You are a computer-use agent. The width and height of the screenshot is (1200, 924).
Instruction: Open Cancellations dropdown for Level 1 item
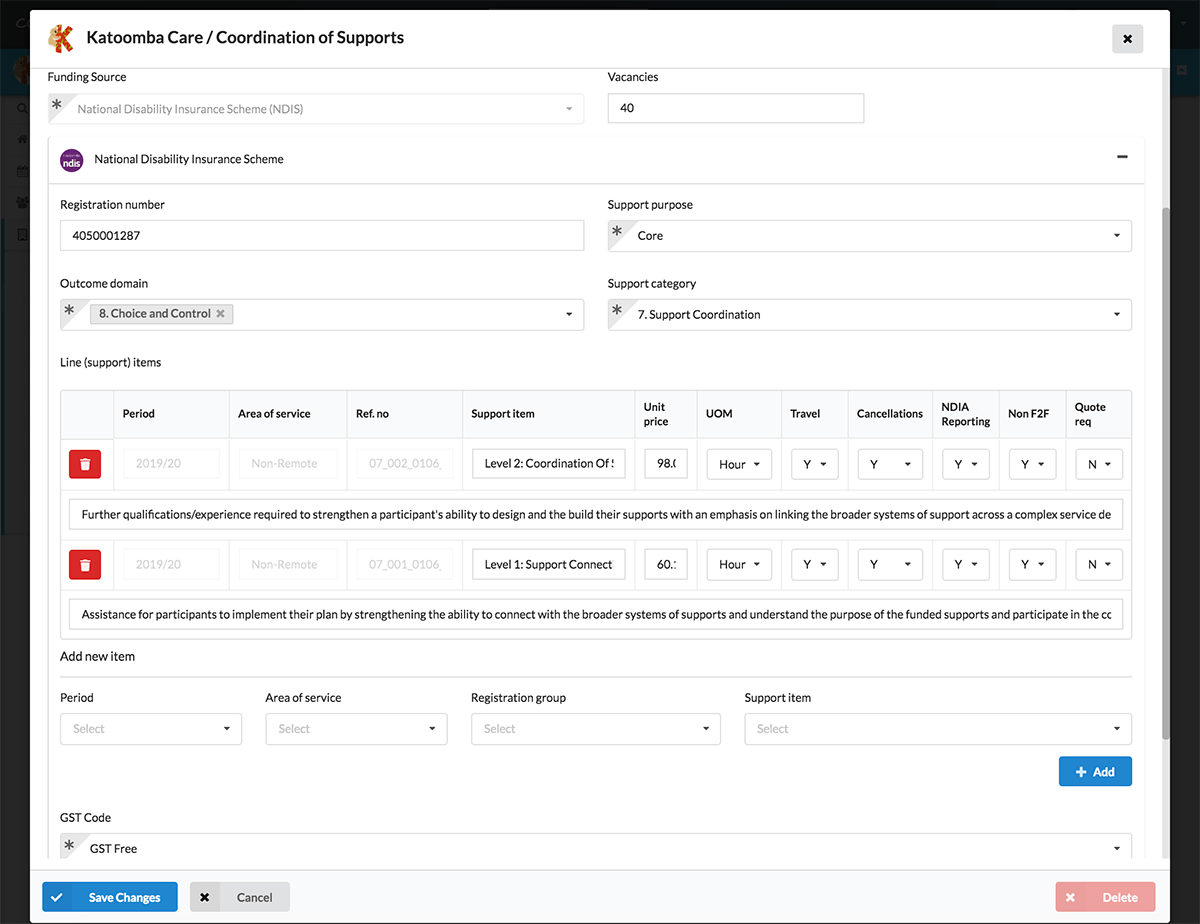889,565
